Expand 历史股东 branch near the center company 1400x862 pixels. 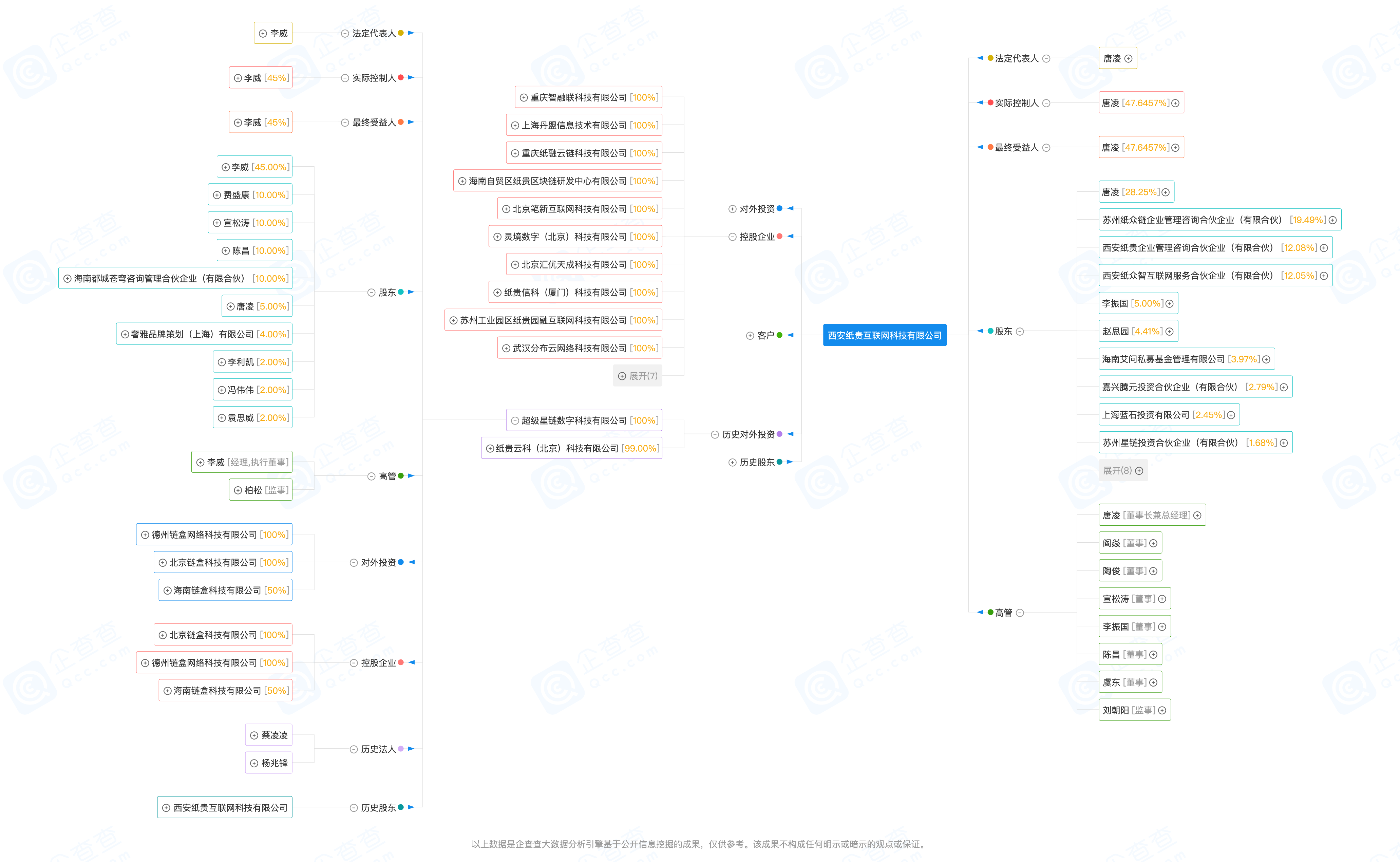[x=733, y=462]
